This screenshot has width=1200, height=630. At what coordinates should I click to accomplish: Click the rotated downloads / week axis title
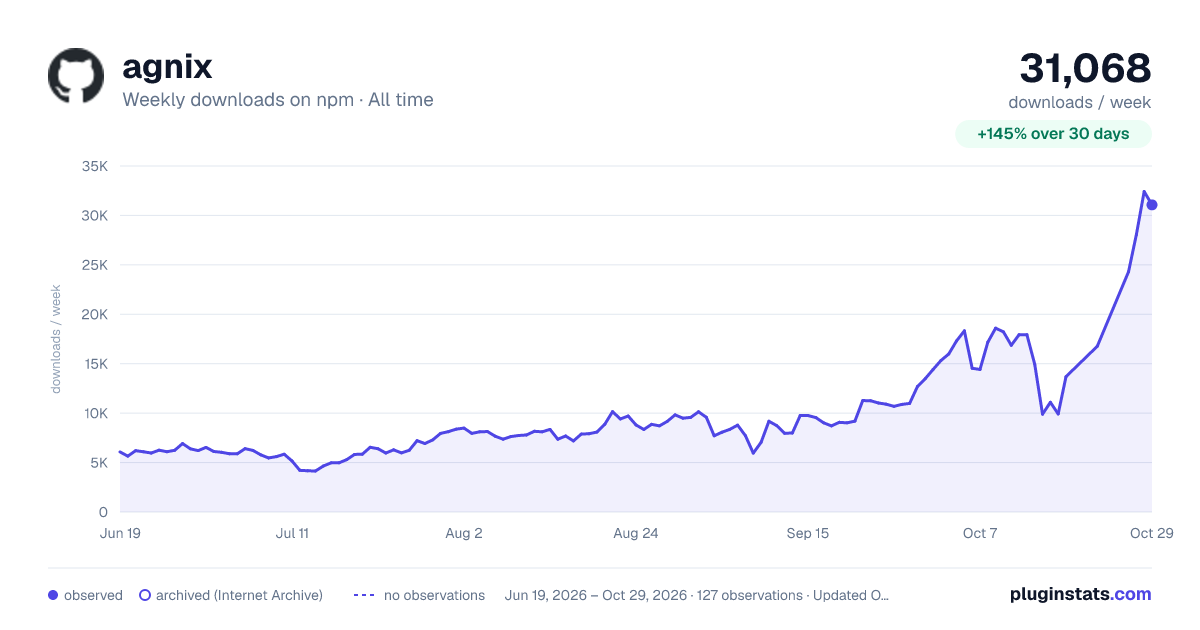tap(57, 339)
